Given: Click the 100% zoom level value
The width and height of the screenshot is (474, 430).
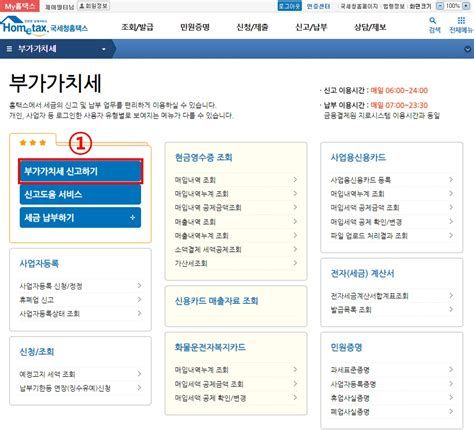Looking at the screenshot, I should click(x=453, y=6).
